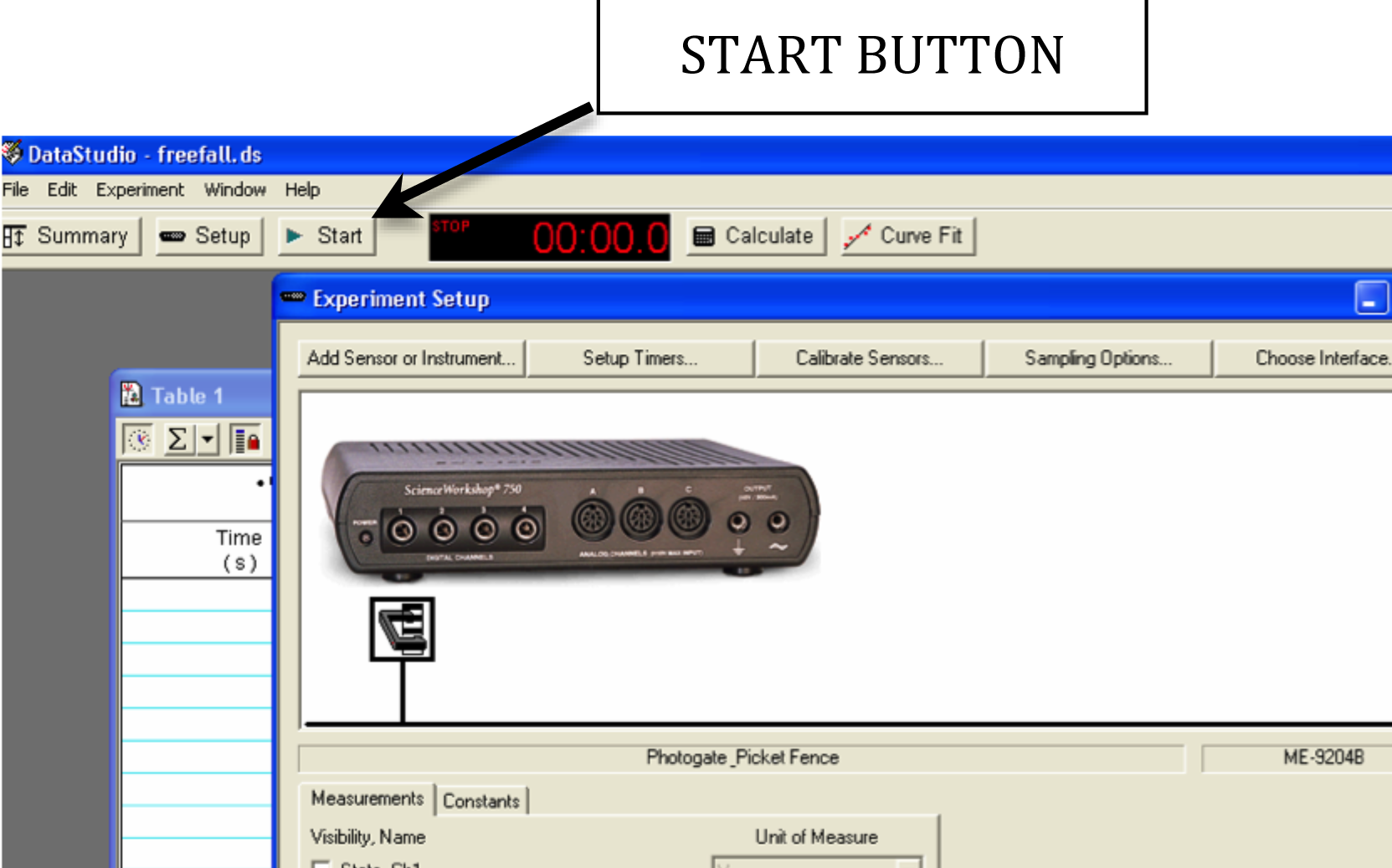
Task: Click the Calibrate Sensors button
Action: (x=869, y=358)
